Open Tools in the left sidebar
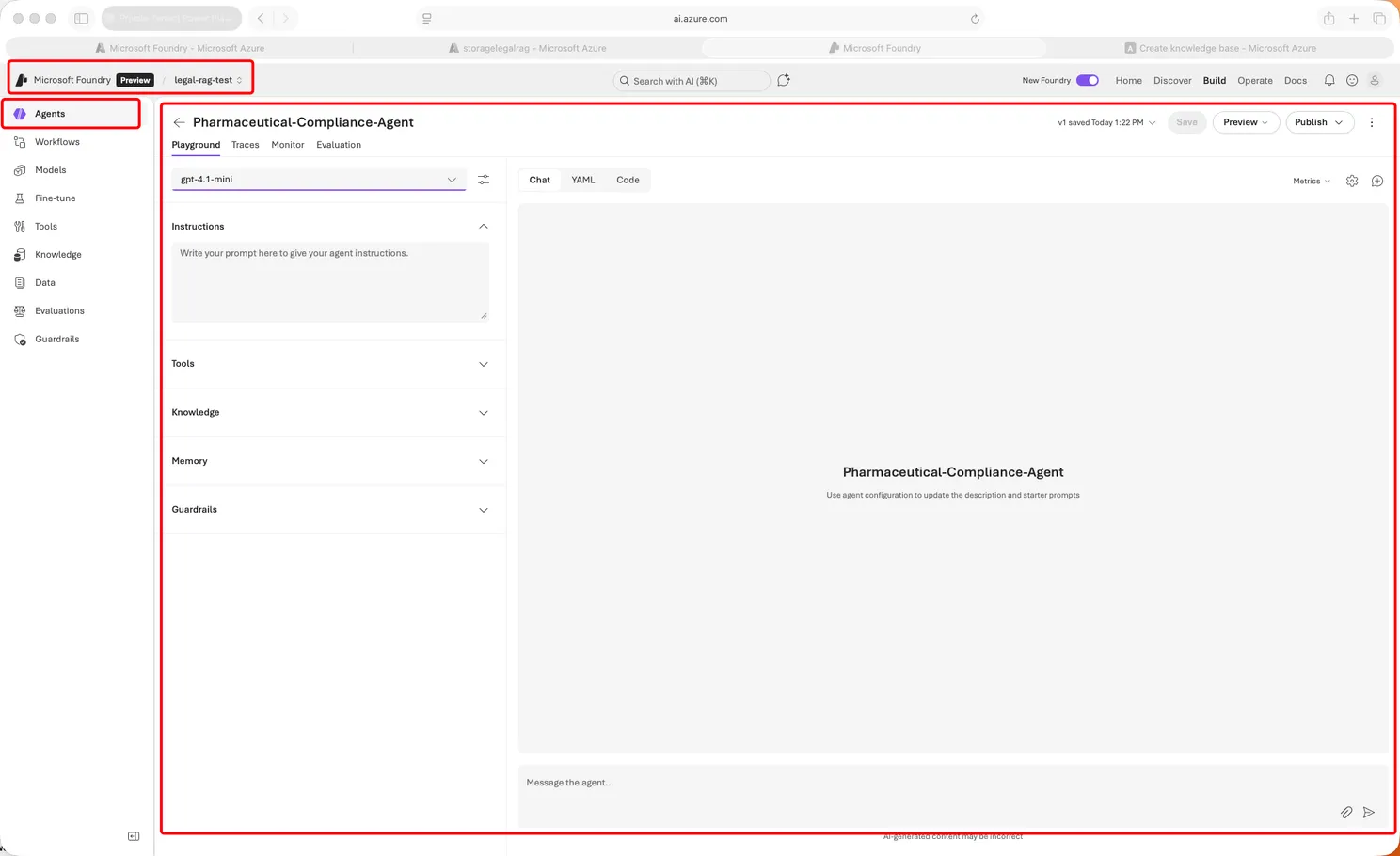The height and width of the screenshot is (856, 1400). [x=45, y=227]
